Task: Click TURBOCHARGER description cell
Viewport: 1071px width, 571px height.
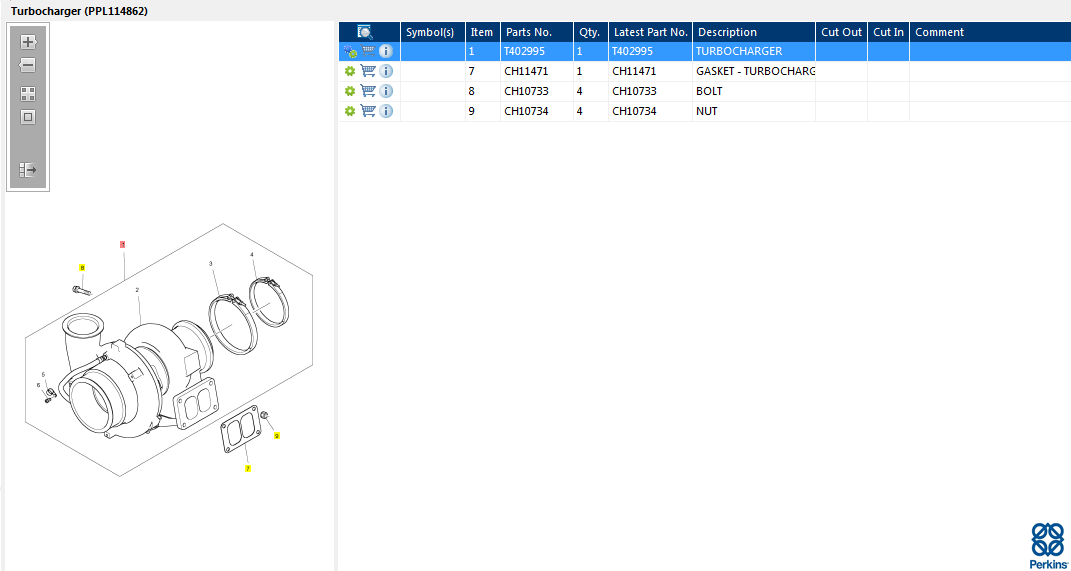Action: coord(754,51)
